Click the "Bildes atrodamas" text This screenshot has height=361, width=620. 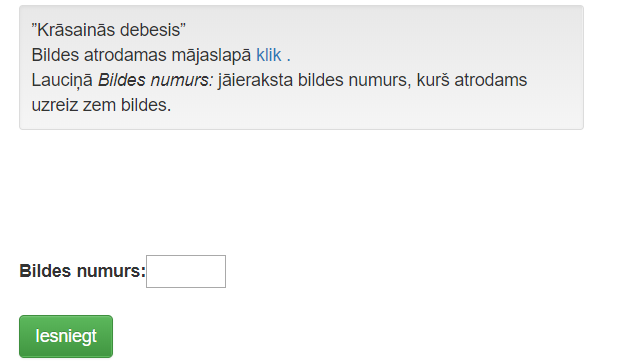(99, 55)
